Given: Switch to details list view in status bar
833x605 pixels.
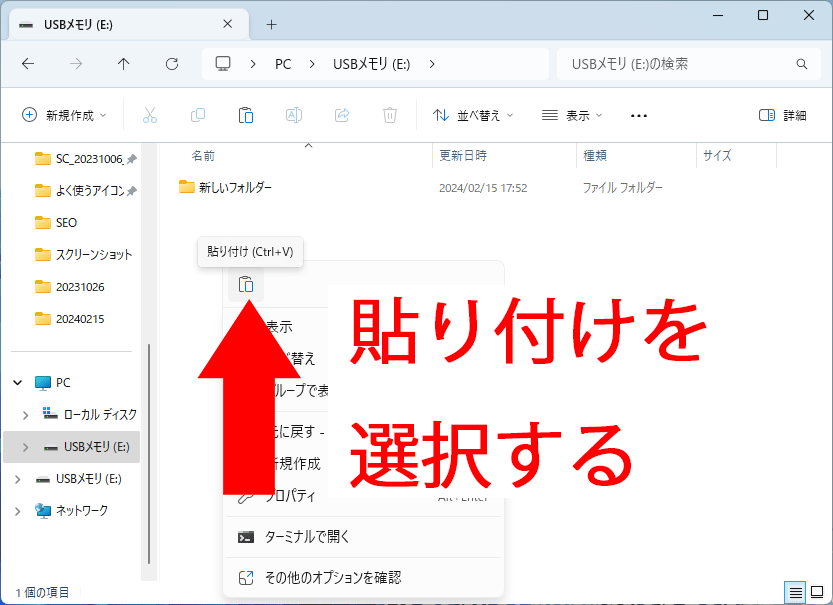Looking at the screenshot, I should (x=796, y=593).
